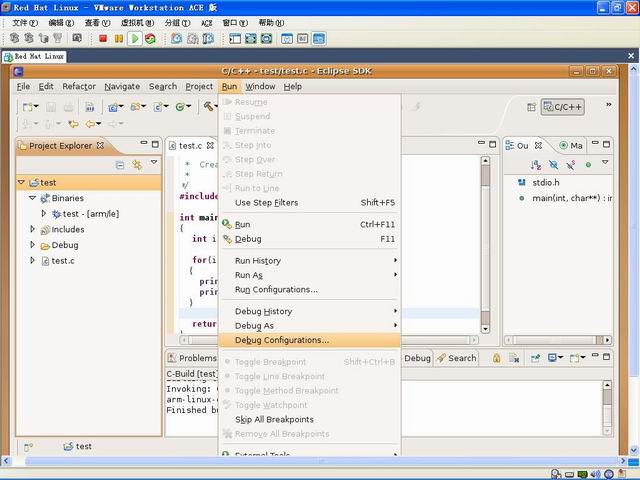Maximize the Project Explorer view

click(155, 144)
